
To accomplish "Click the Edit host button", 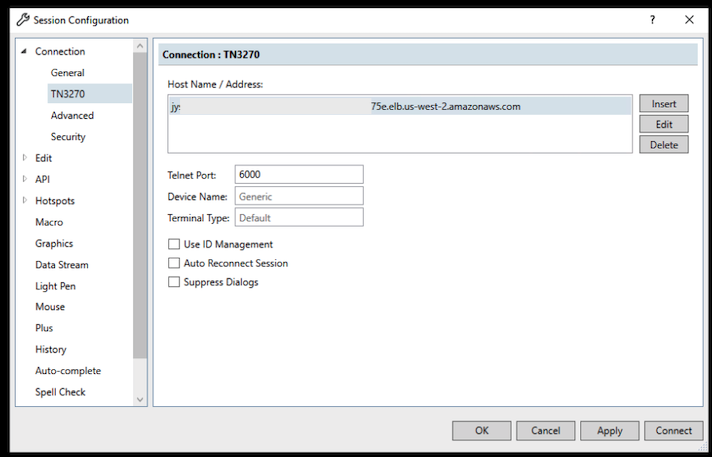I will coord(664,124).
